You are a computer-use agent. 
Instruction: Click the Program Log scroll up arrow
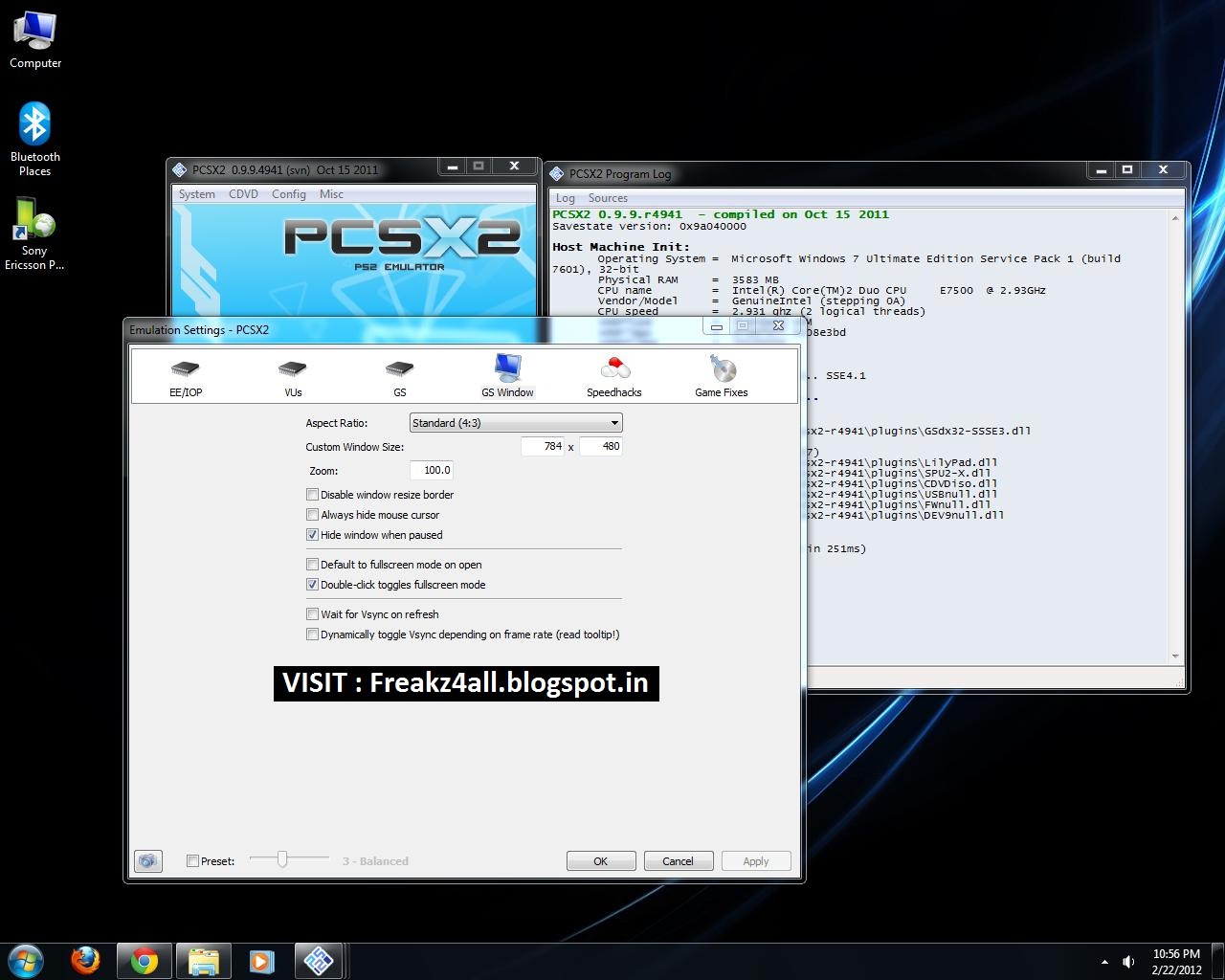pyautogui.click(x=1175, y=219)
